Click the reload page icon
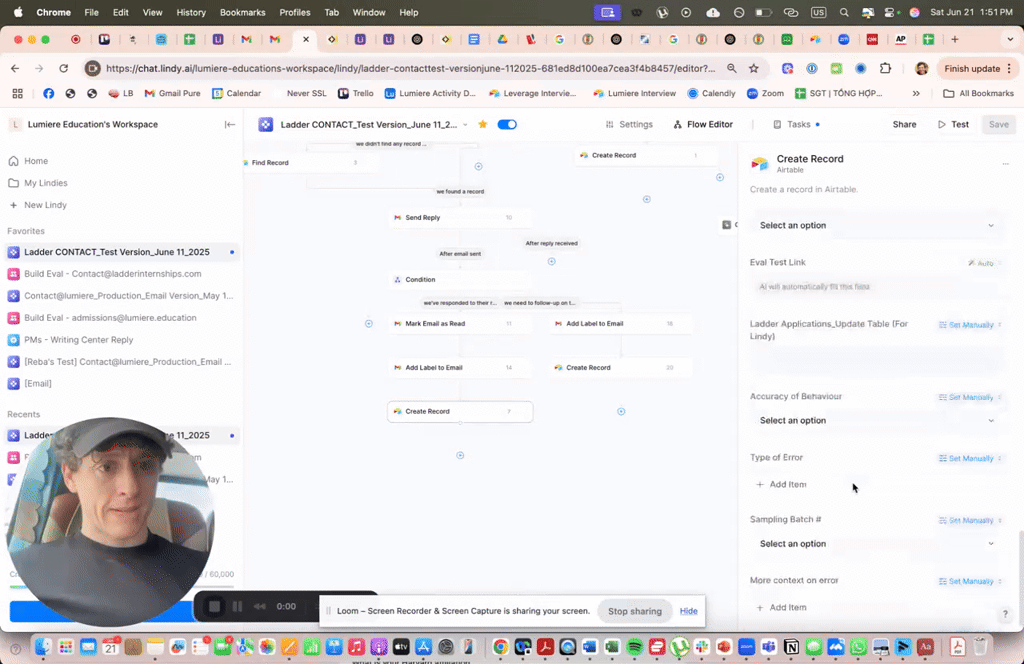Viewport: 1024px width, 664px height. pos(64,68)
